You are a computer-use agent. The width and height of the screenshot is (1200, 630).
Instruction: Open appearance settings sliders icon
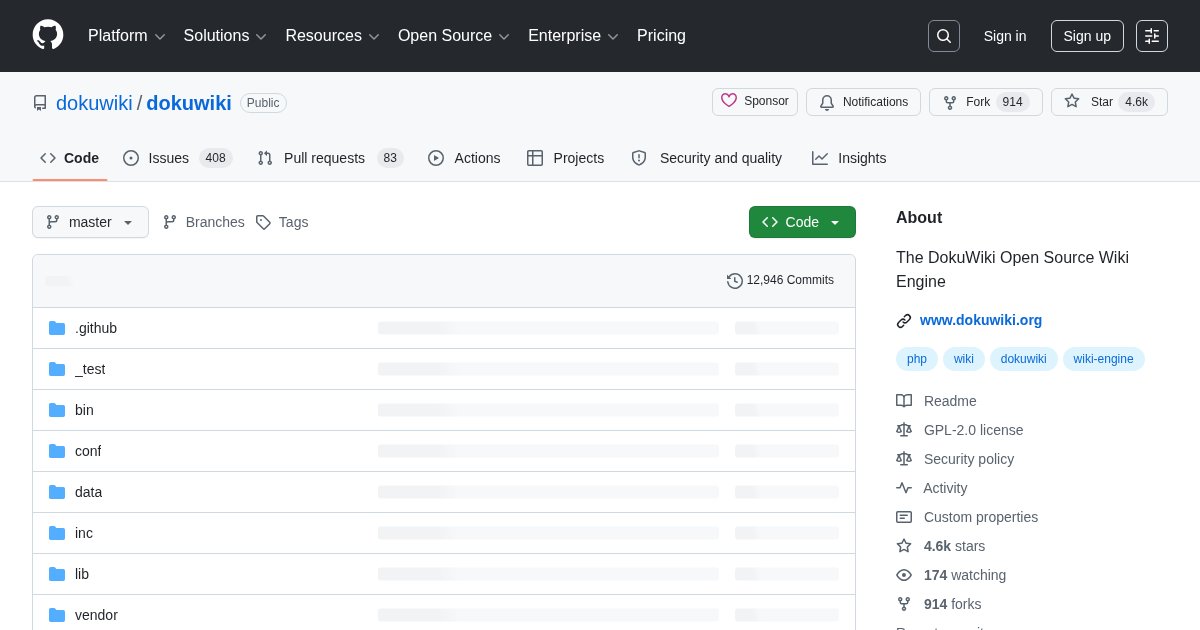click(1152, 36)
